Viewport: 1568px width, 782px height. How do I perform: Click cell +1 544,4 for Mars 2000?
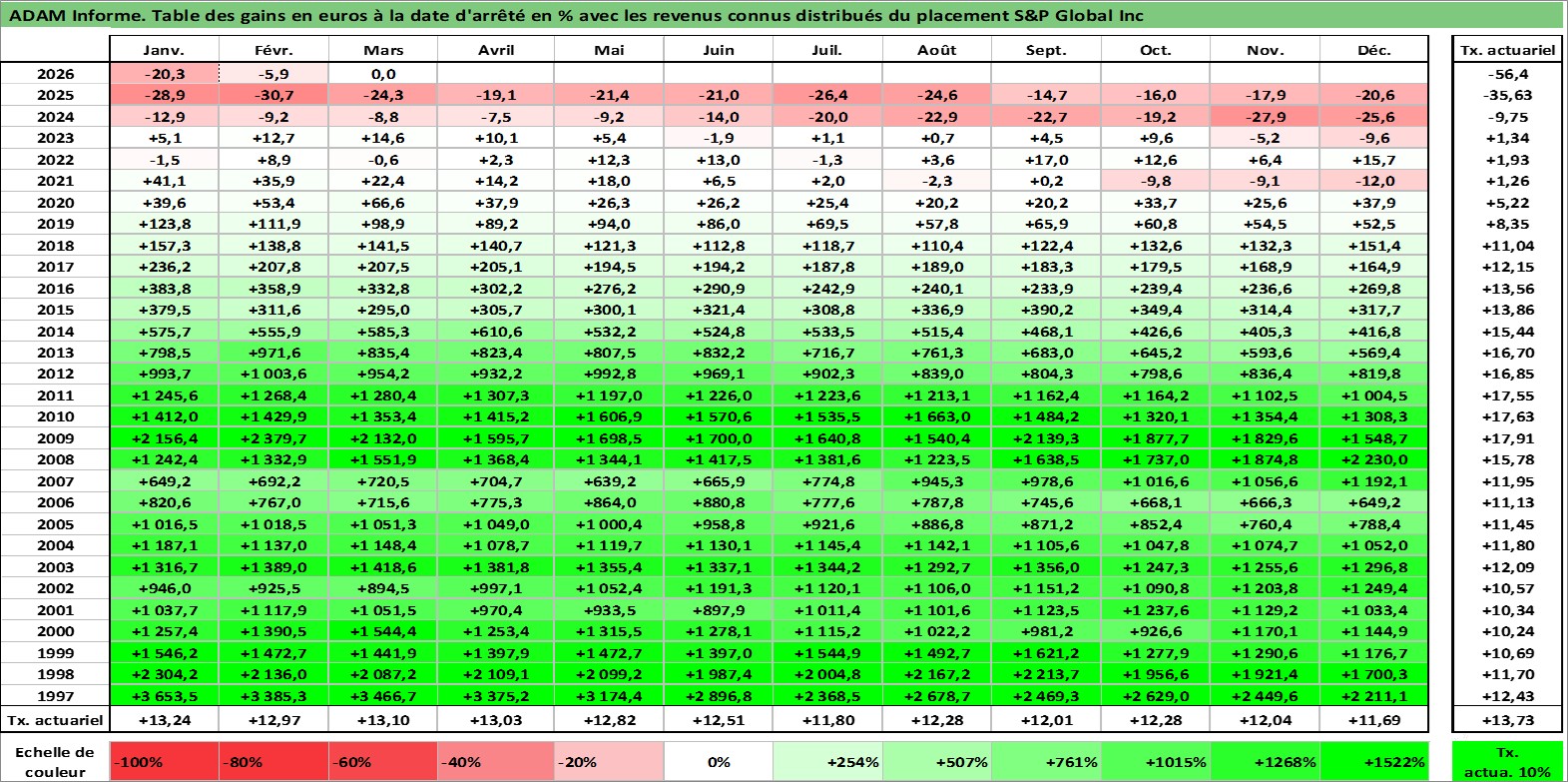click(x=383, y=631)
